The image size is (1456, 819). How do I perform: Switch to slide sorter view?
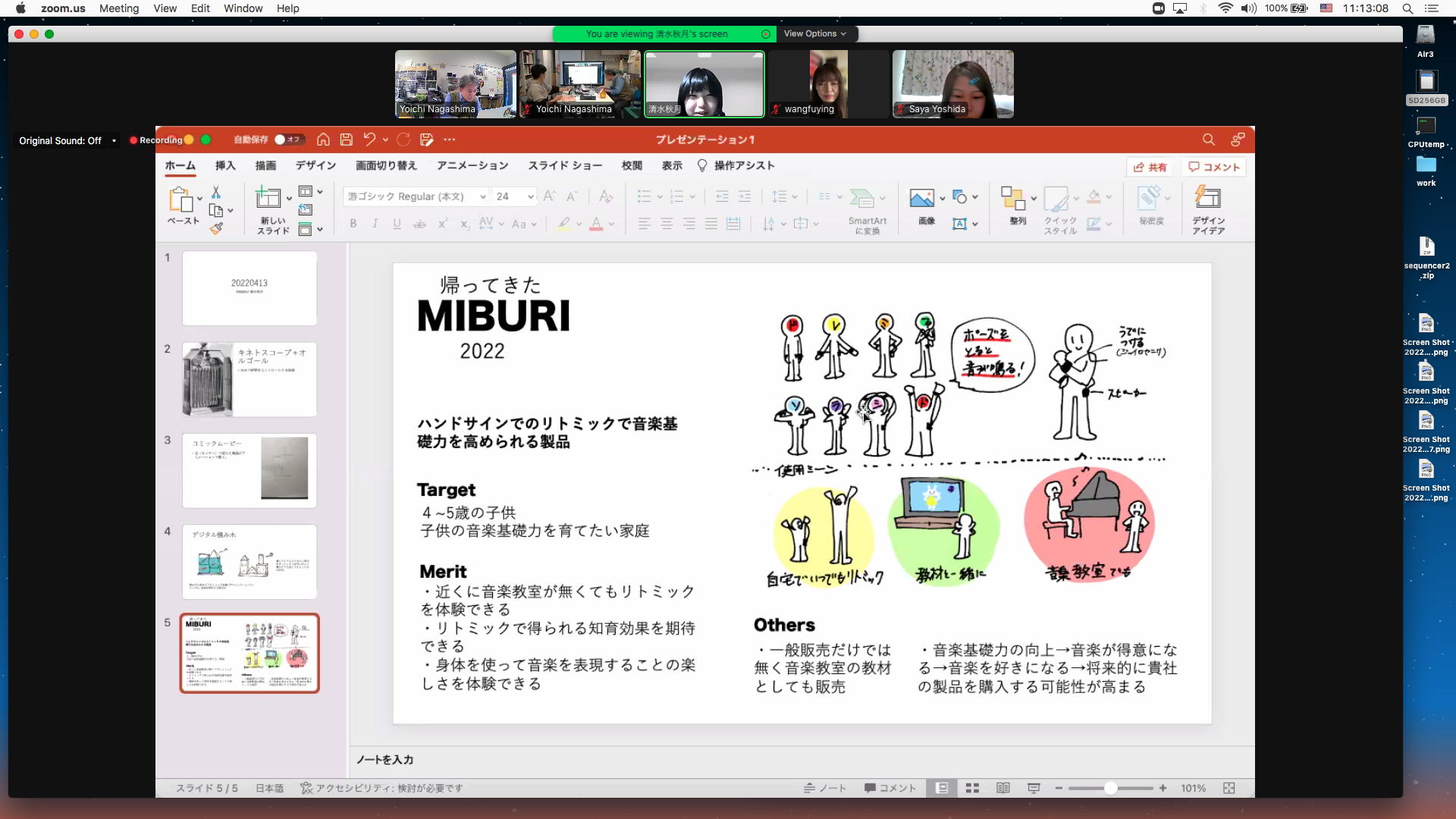coord(972,789)
